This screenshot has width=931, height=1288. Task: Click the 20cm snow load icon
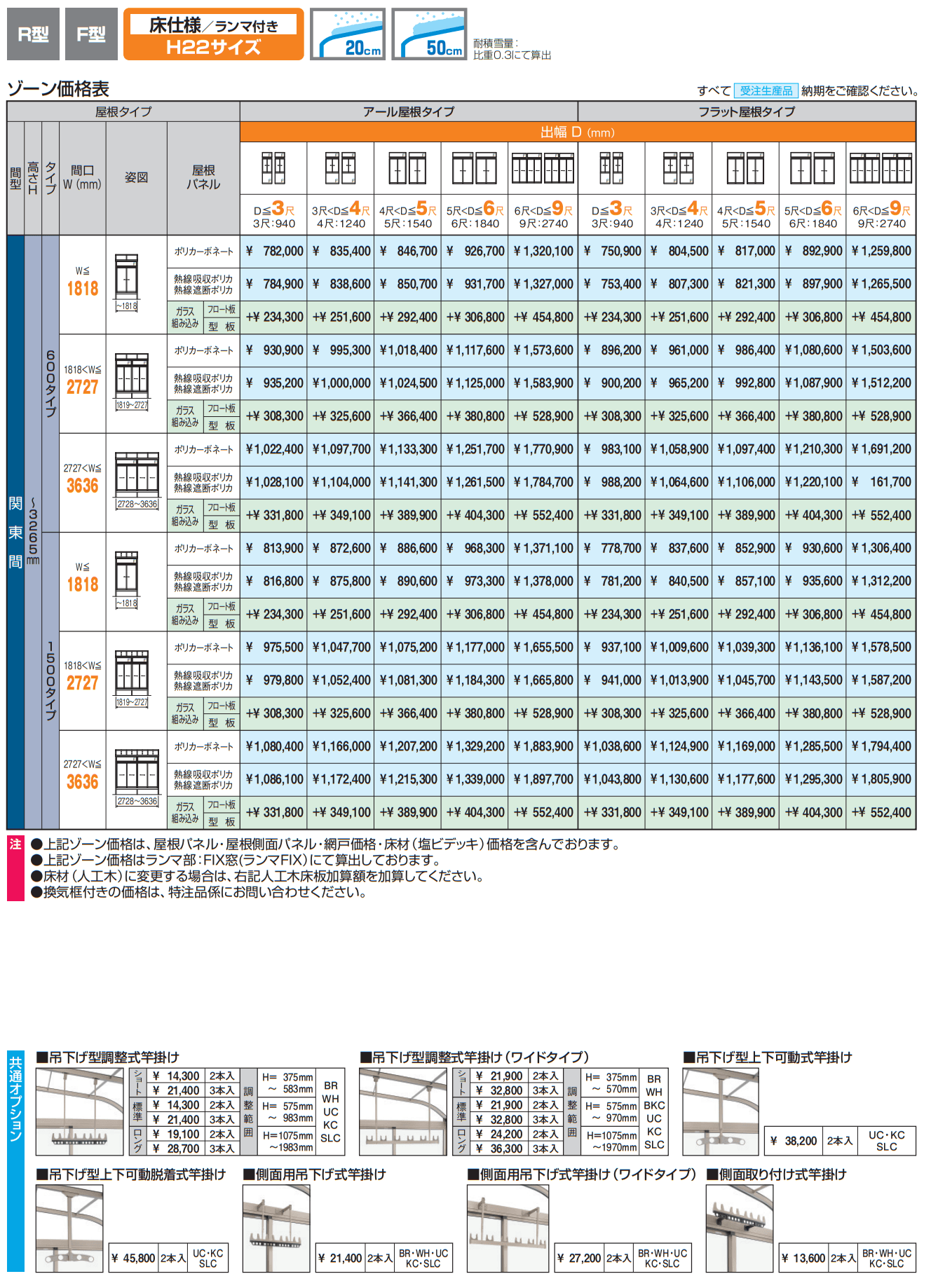click(348, 34)
